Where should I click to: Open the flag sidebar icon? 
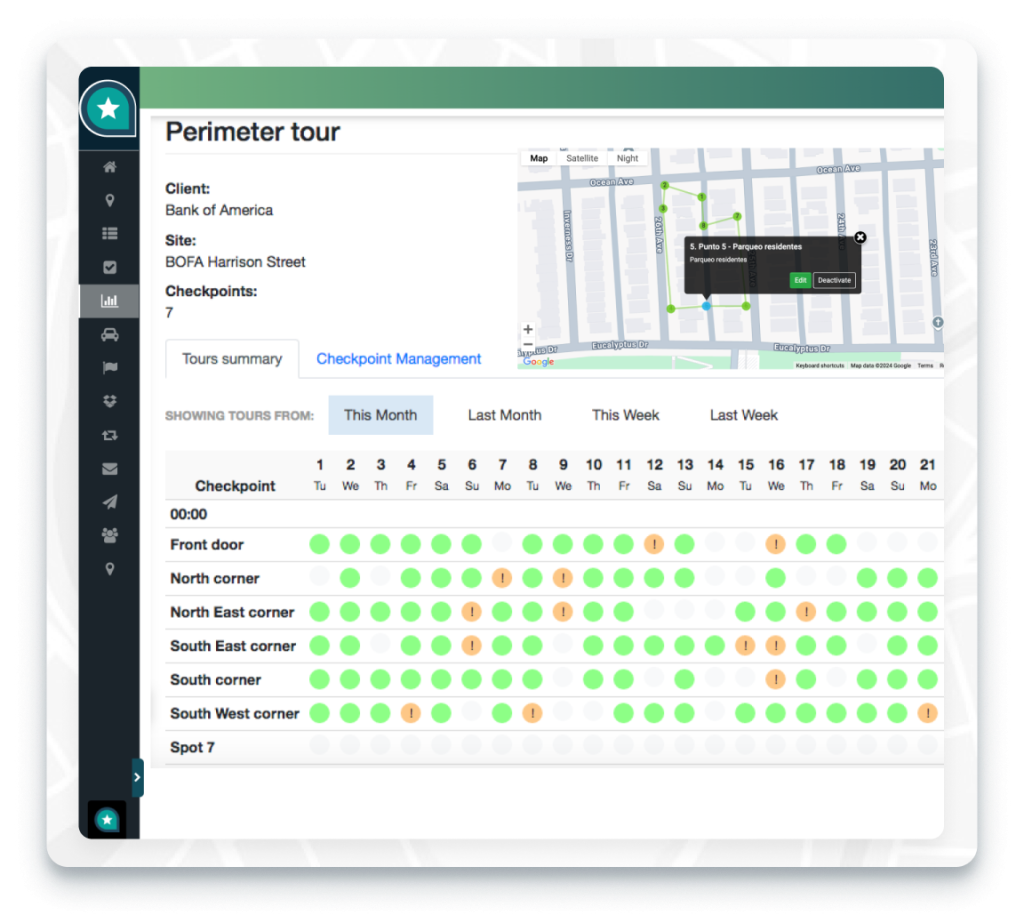pos(109,368)
